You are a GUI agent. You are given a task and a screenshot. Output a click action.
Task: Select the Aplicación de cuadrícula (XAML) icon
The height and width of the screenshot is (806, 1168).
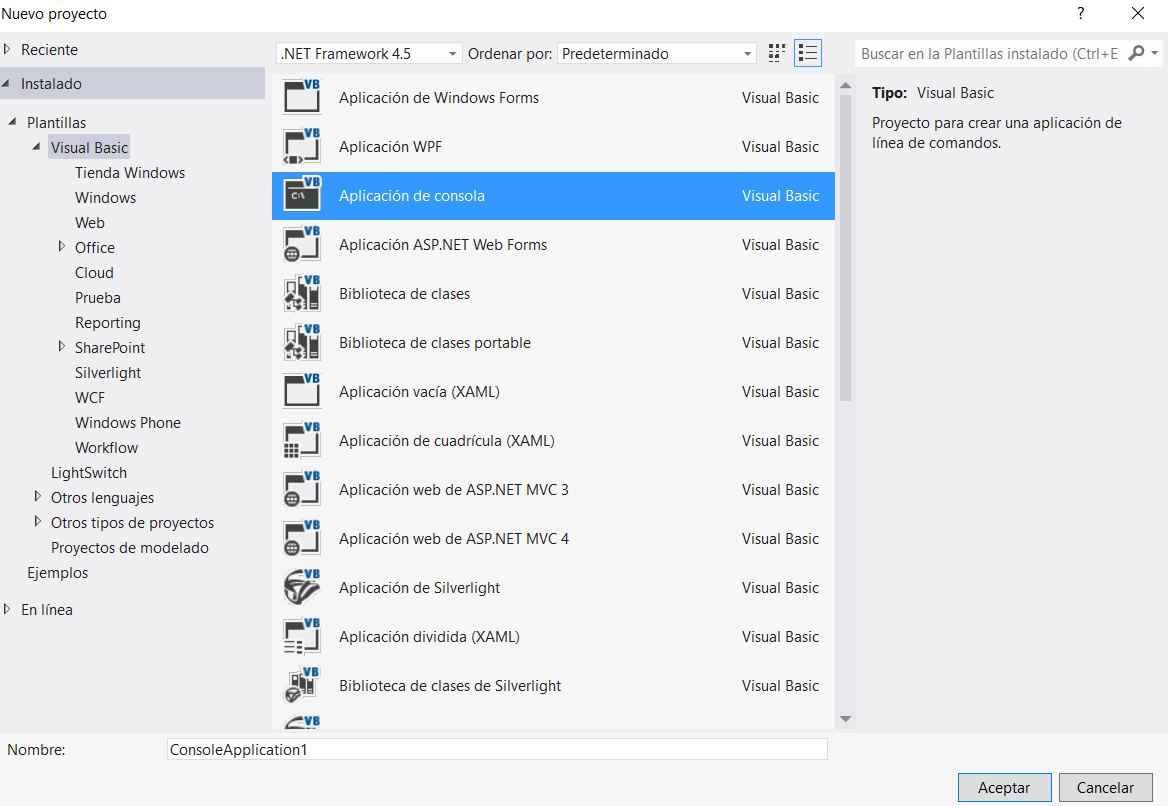(302, 440)
